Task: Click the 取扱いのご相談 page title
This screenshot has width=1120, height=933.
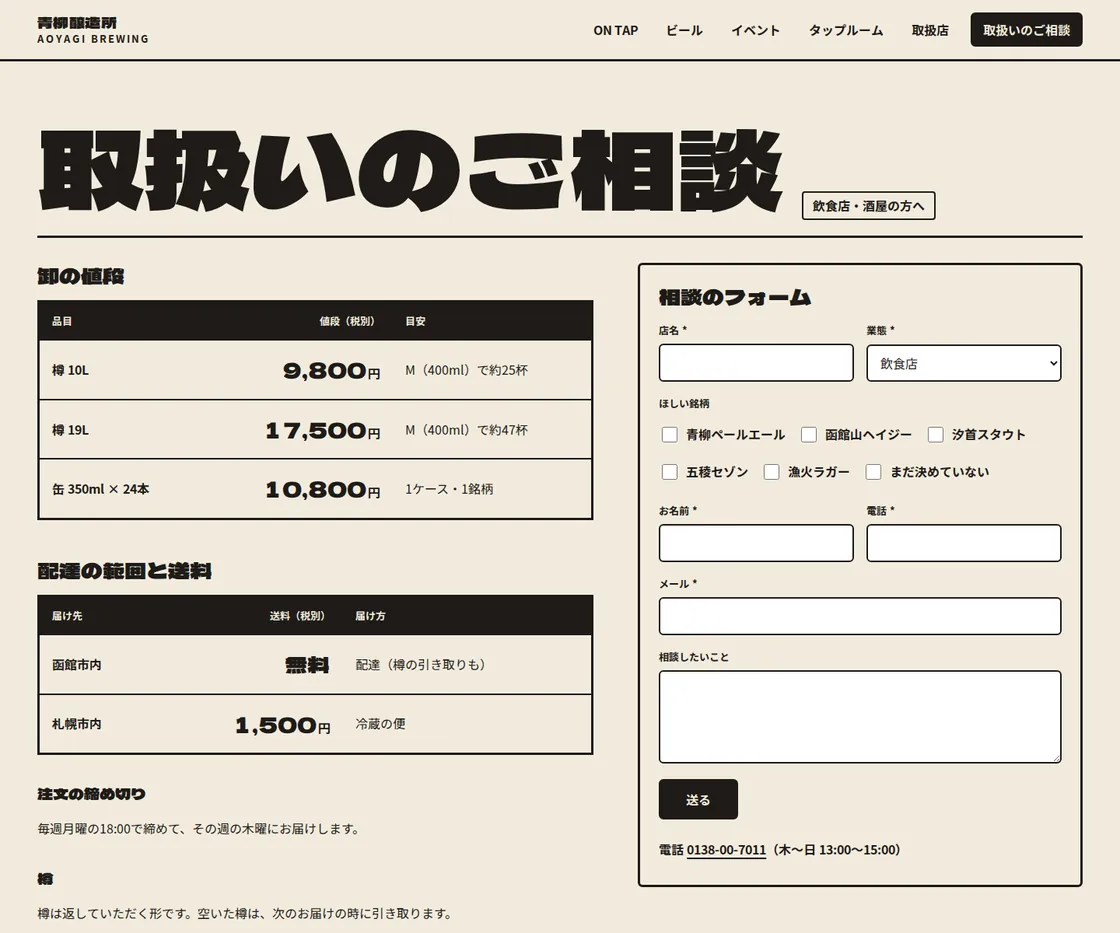Action: click(x=410, y=171)
